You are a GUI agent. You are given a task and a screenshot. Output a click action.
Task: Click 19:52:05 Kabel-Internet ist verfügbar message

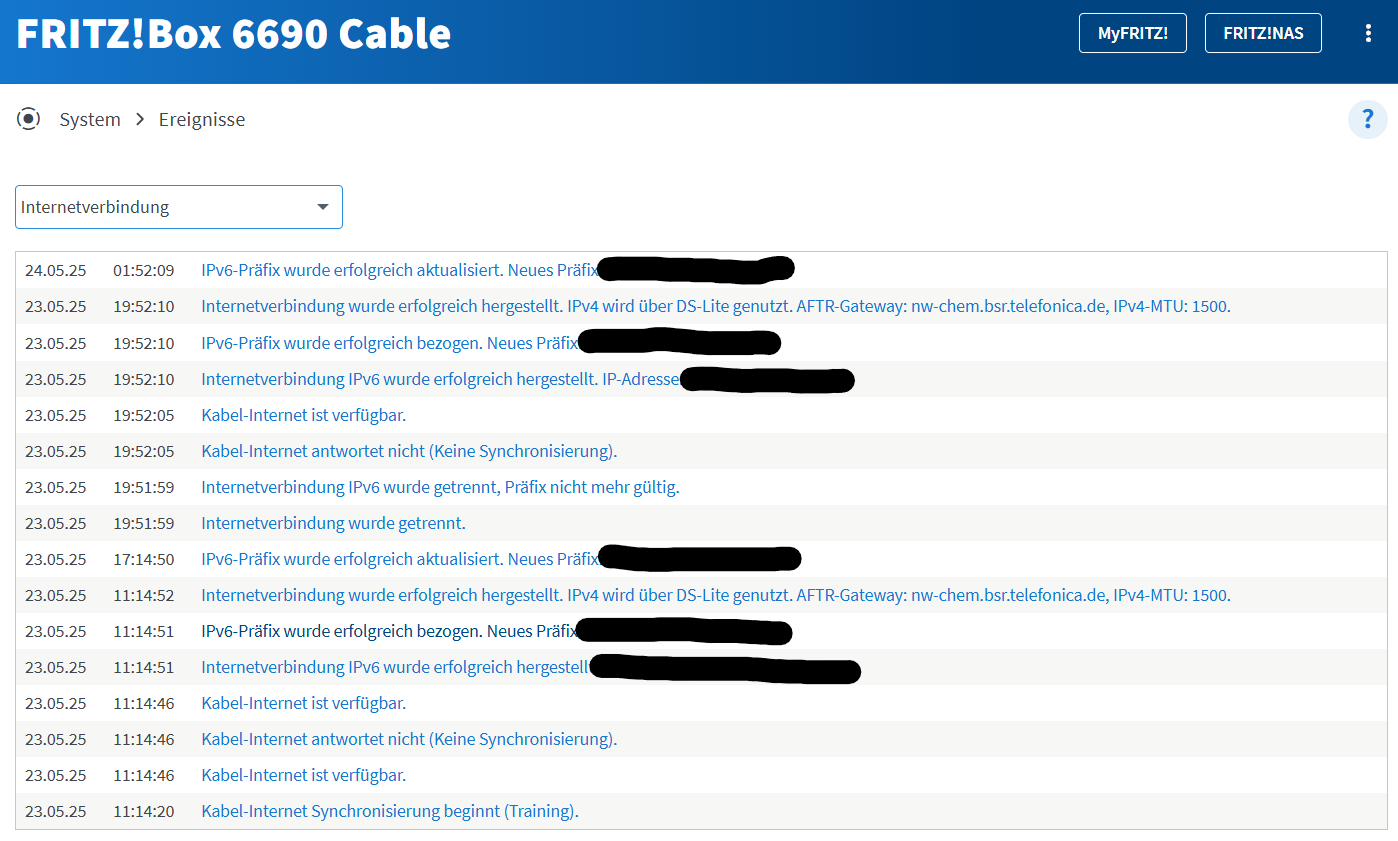pyautogui.click(x=304, y=415)
